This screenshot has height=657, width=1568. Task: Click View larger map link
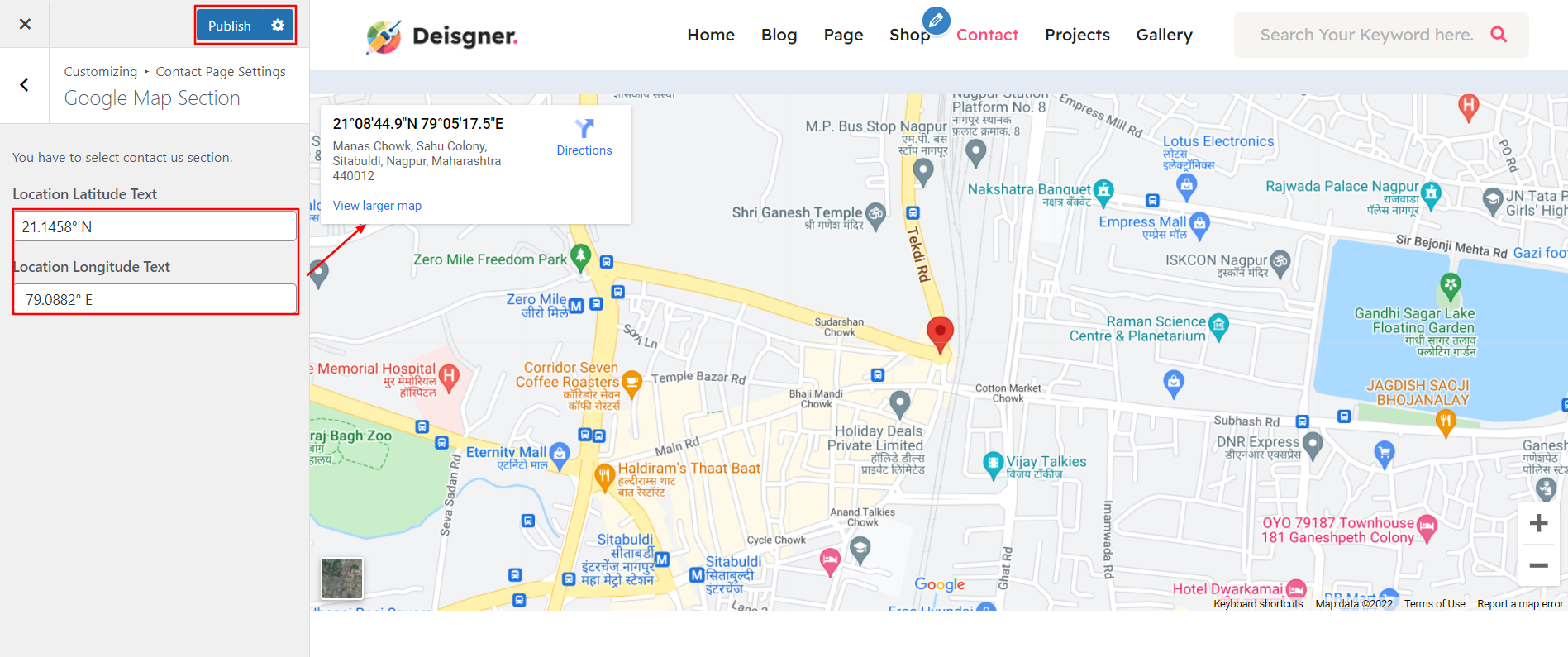click(377, 206)
